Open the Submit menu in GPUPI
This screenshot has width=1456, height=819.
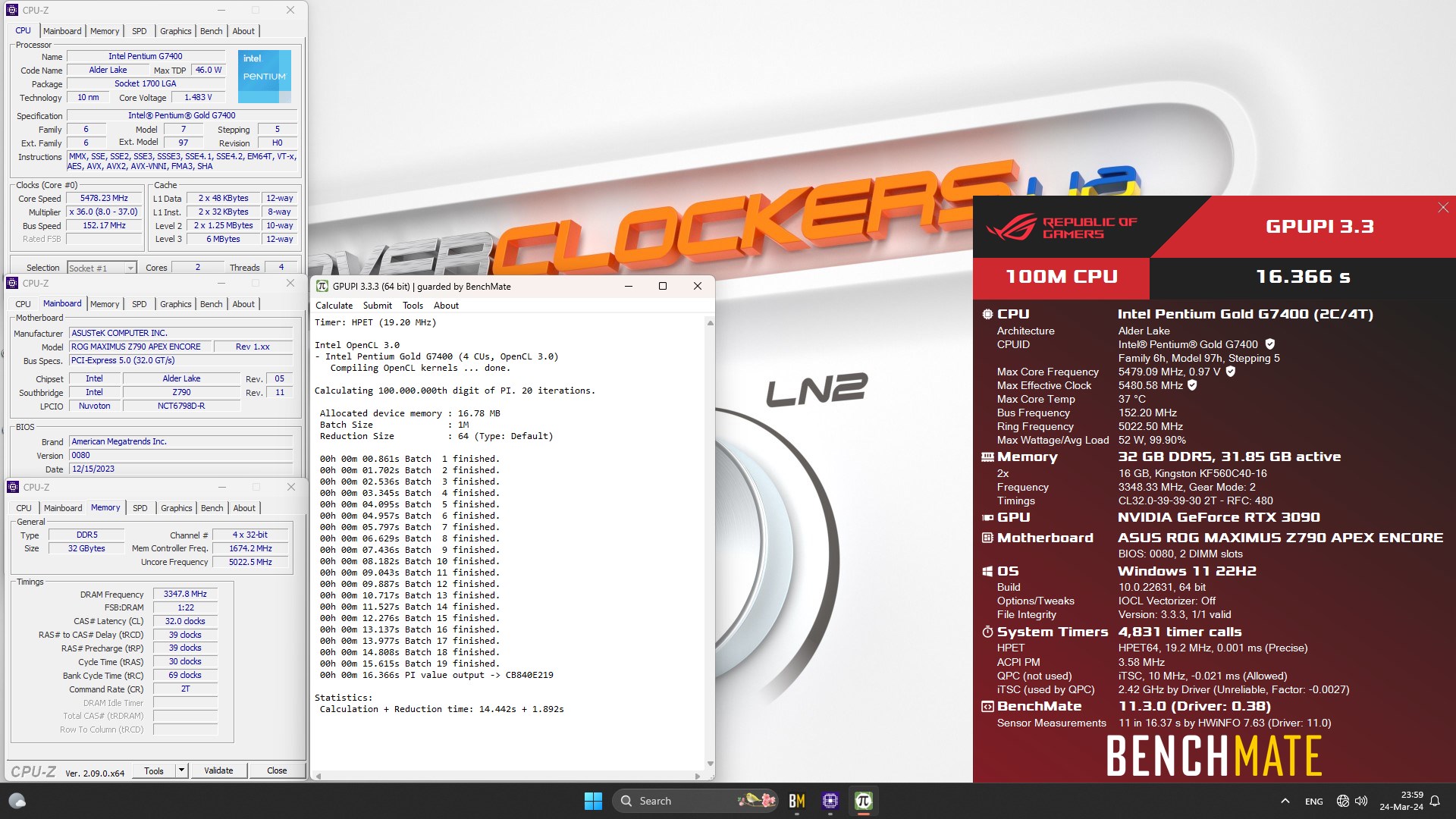378,306
